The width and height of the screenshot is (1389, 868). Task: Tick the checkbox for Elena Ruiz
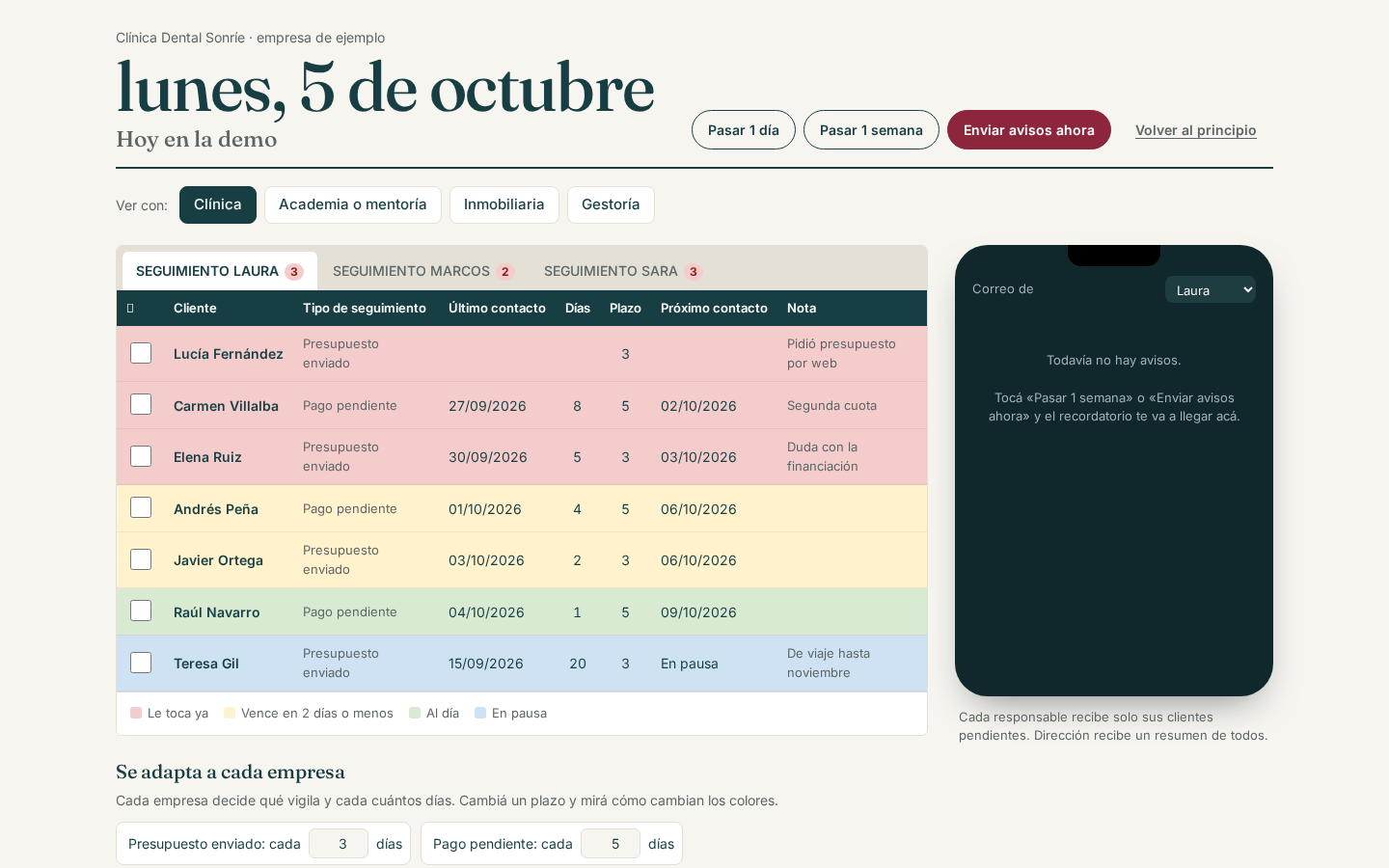click(x=141, y=456)
